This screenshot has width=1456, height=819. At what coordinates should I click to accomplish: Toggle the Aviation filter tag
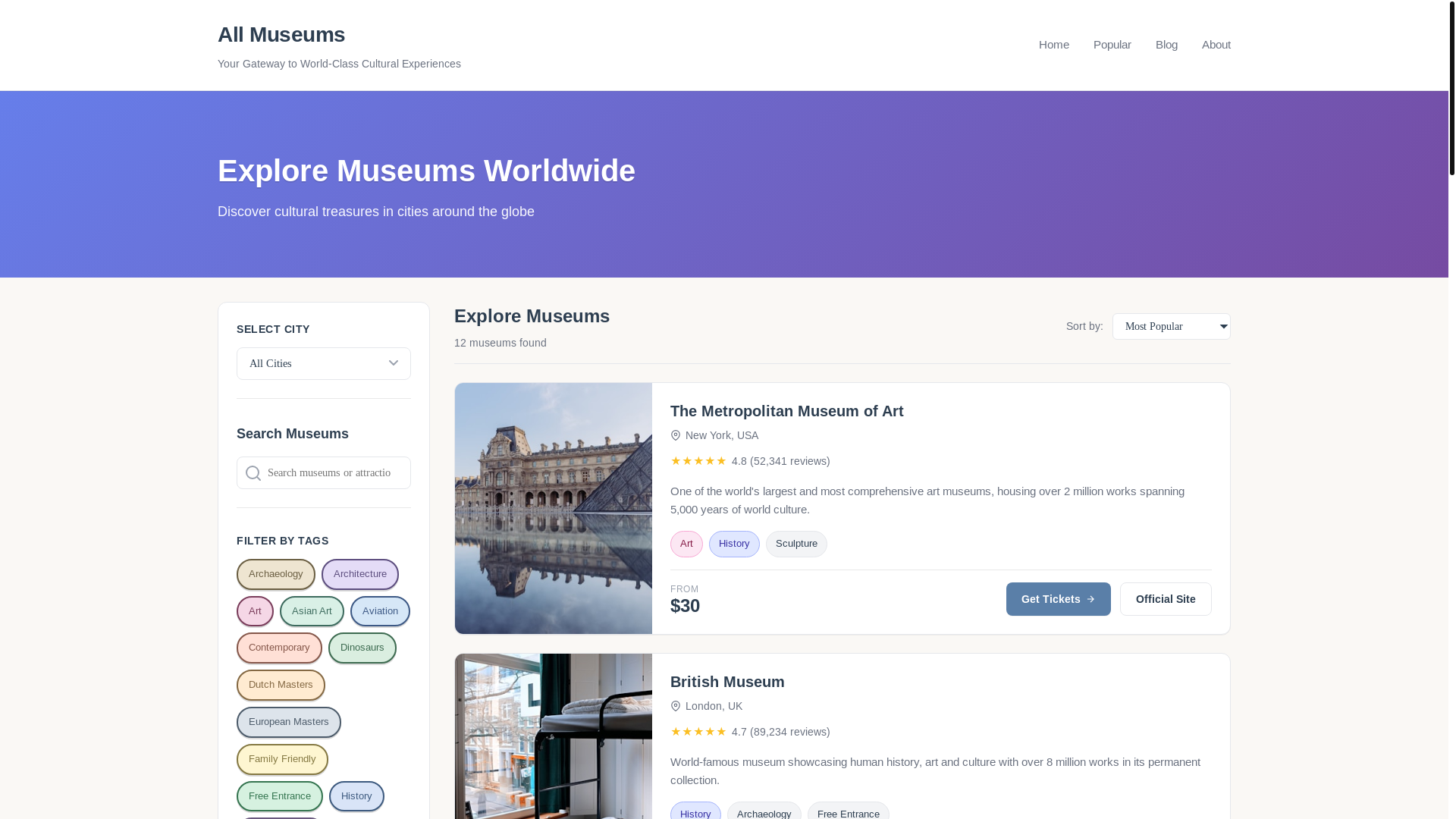coord(380,611)
